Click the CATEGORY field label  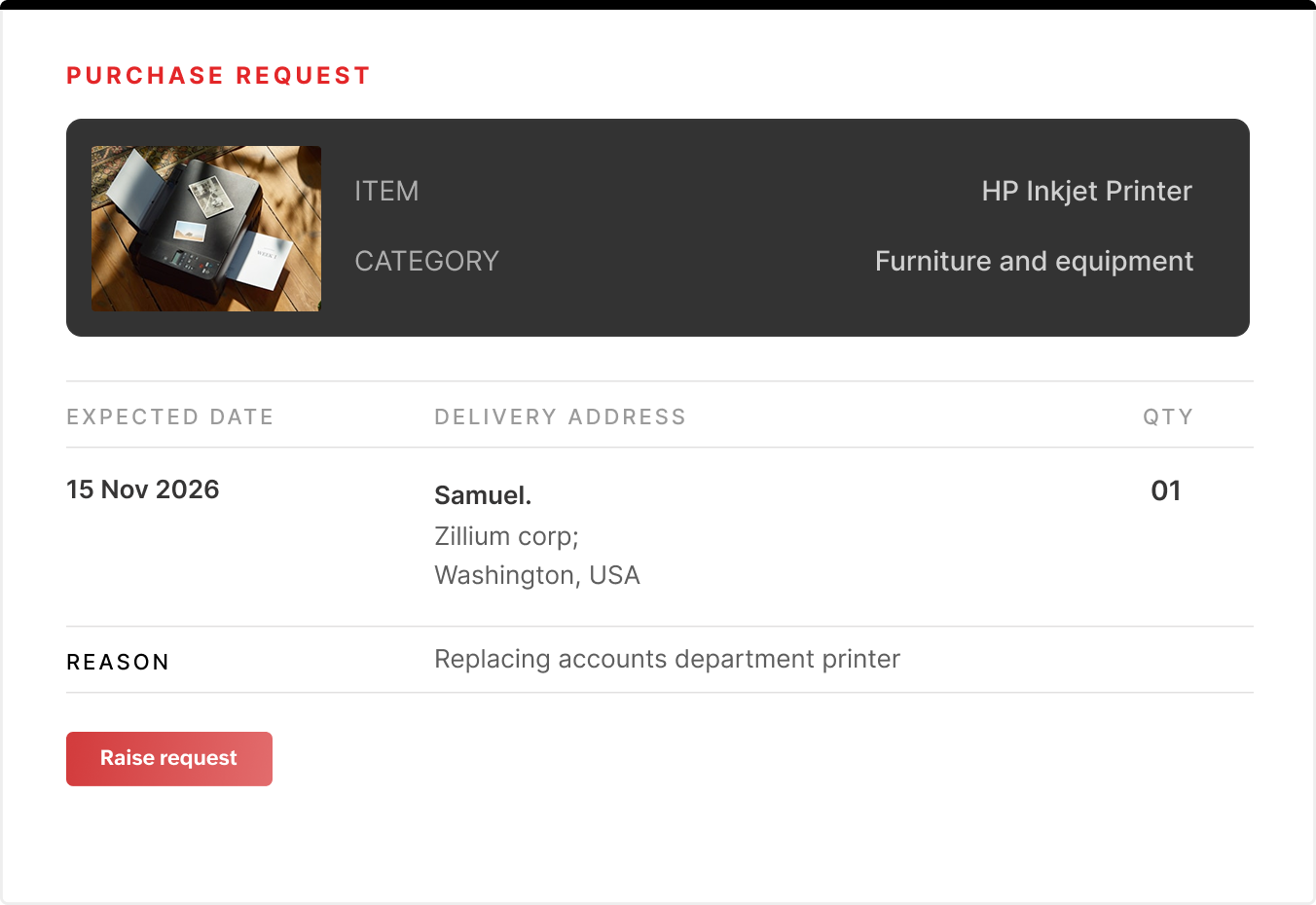426,261
